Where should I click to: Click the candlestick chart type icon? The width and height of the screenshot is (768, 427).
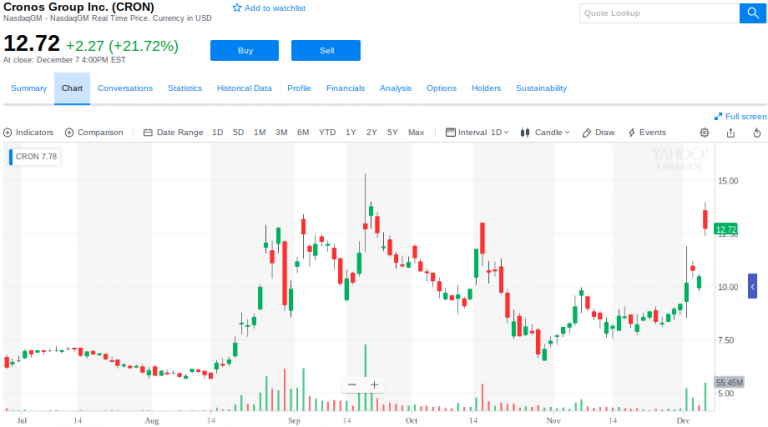(x=525, y=133)
